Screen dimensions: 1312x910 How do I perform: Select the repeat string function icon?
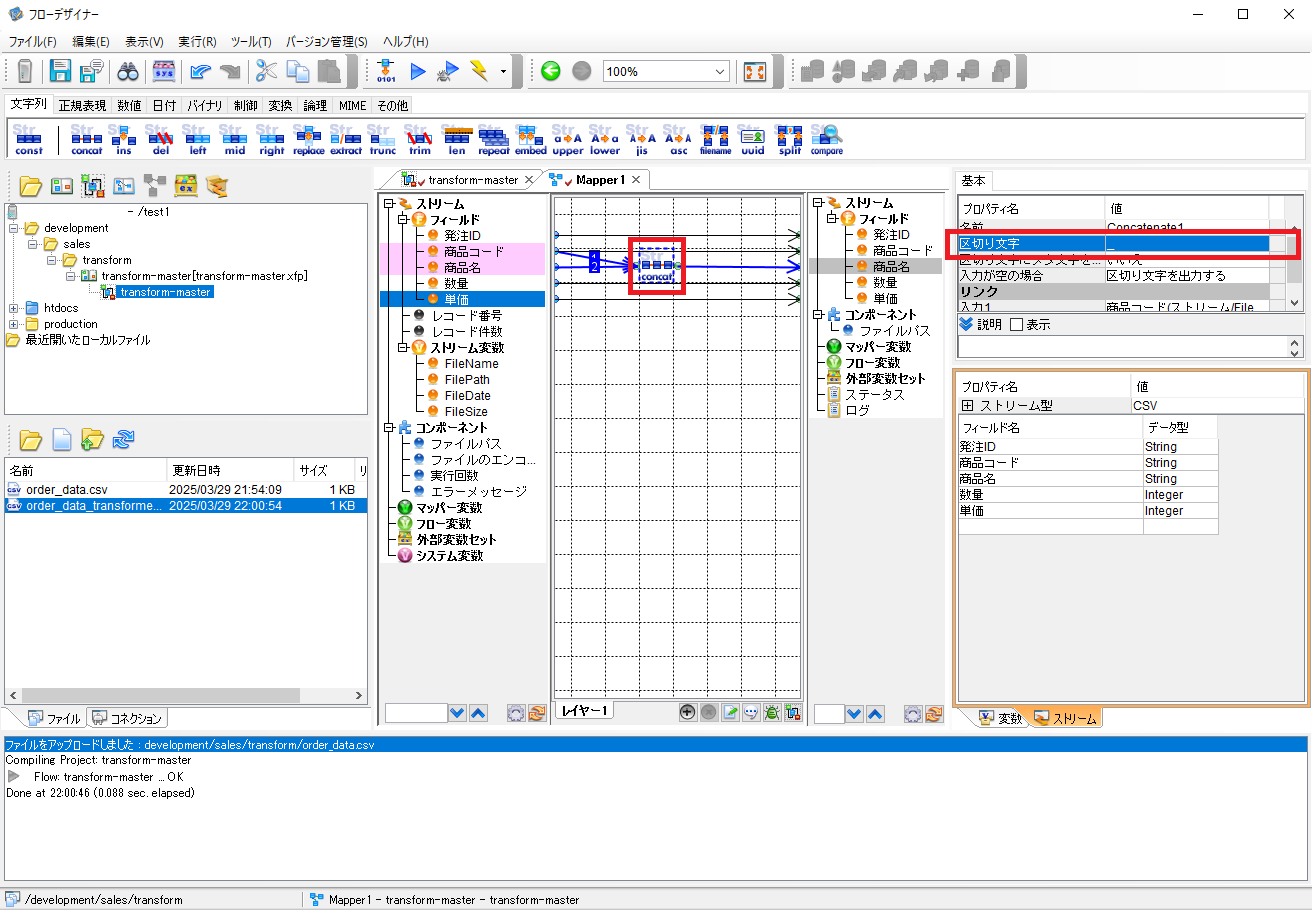[493, 139]
